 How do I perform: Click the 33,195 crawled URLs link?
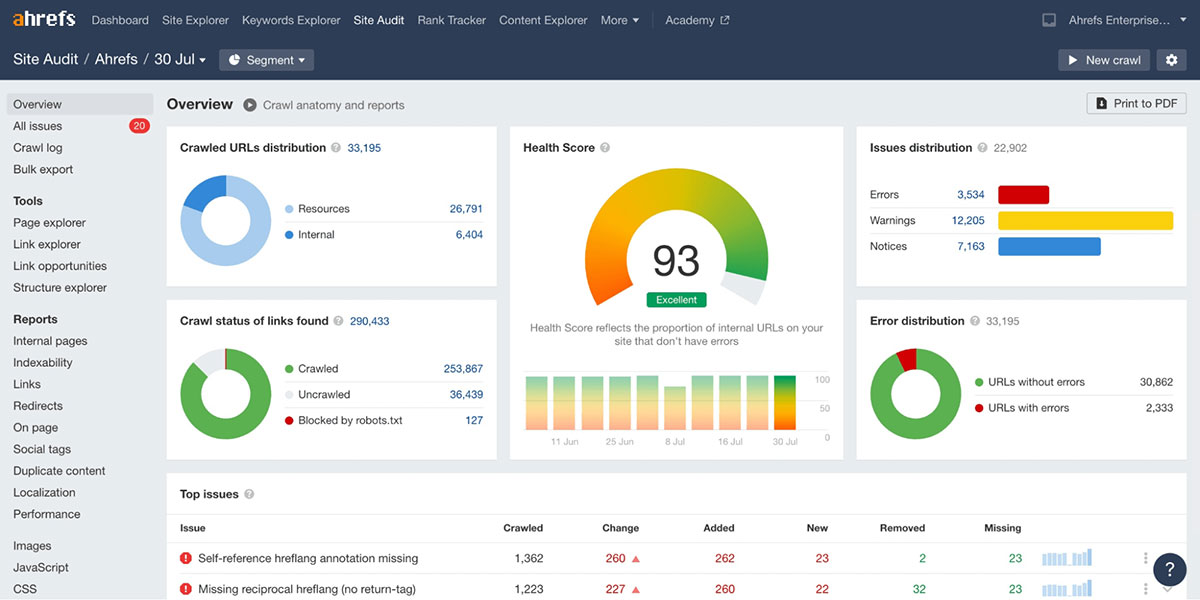point(363,147)
